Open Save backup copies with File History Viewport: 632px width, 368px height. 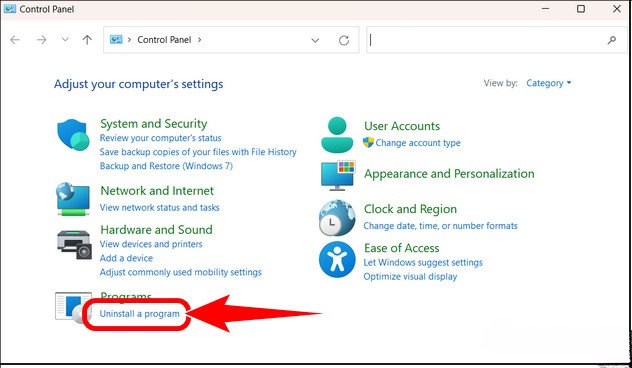(x=198, y=152)
